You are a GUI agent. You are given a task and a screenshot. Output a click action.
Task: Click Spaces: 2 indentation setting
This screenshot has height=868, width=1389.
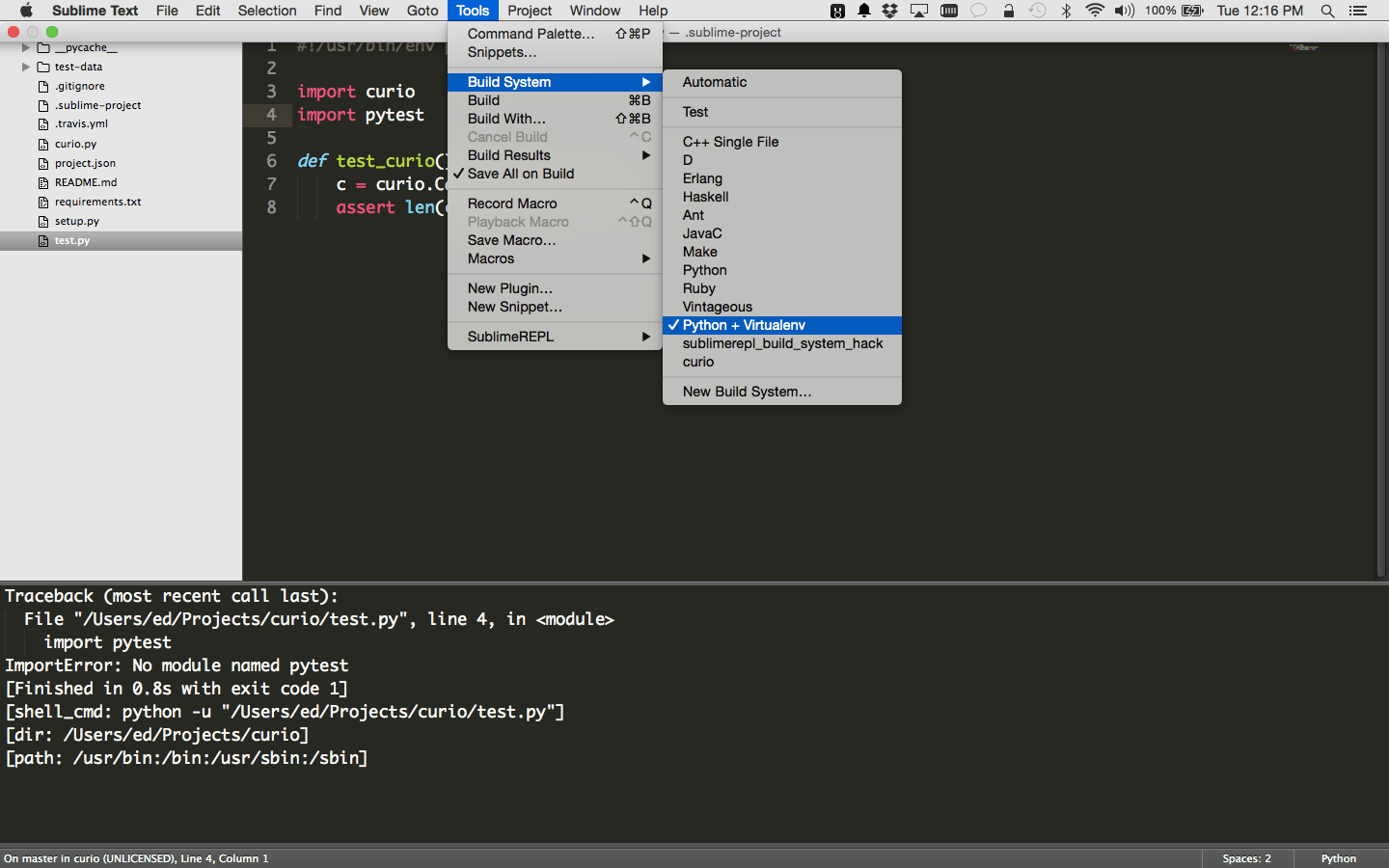coord(1246,858)
